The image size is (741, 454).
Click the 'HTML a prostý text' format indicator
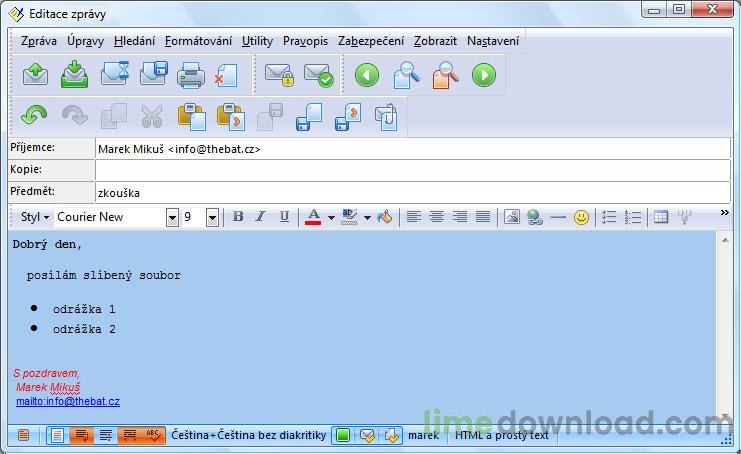pos(502,435)
